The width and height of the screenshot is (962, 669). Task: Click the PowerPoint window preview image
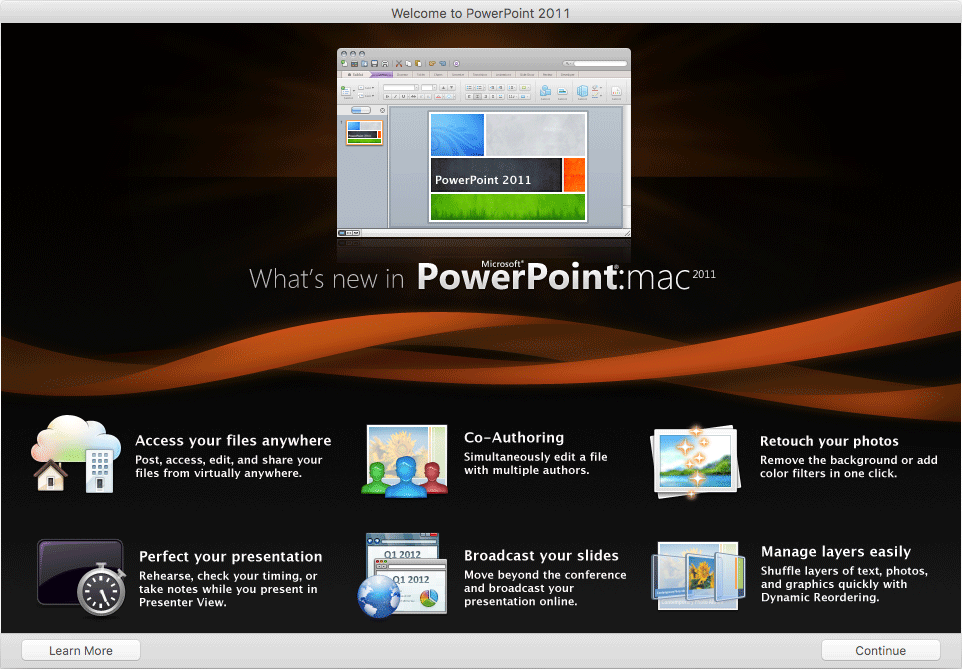(x=484, y=142)
